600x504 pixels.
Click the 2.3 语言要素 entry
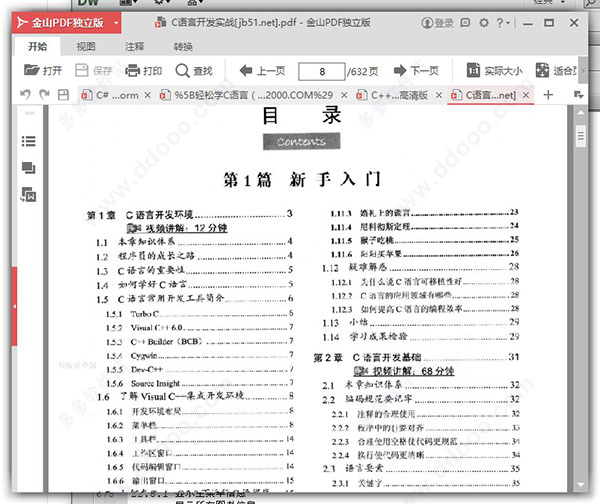(x=421, y=468)
